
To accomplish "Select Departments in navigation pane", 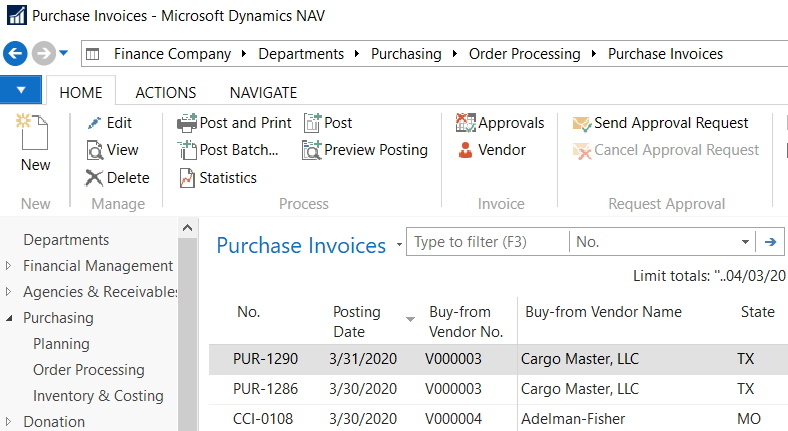I will point(66,240).
